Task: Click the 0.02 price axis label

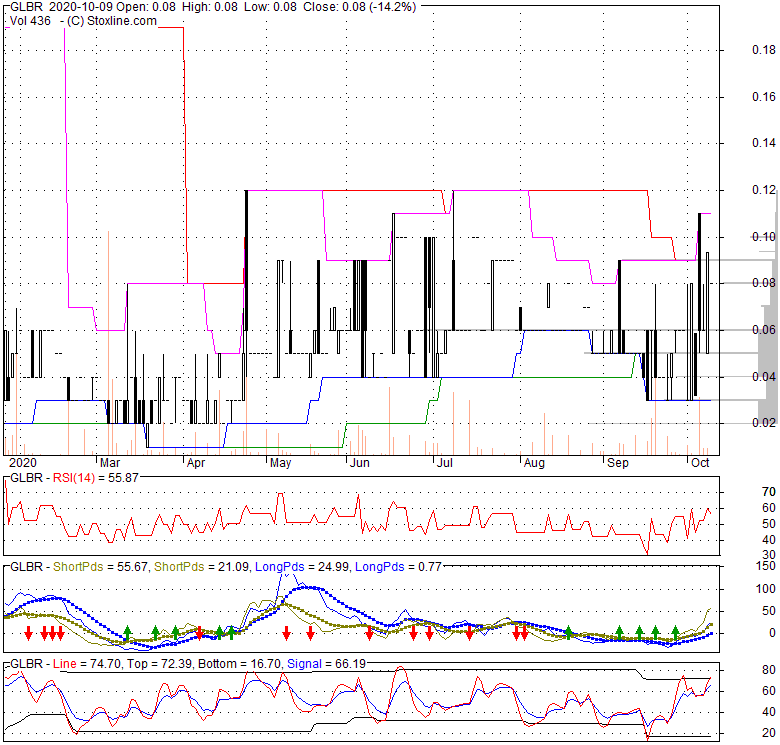Action: coord(764,423)
